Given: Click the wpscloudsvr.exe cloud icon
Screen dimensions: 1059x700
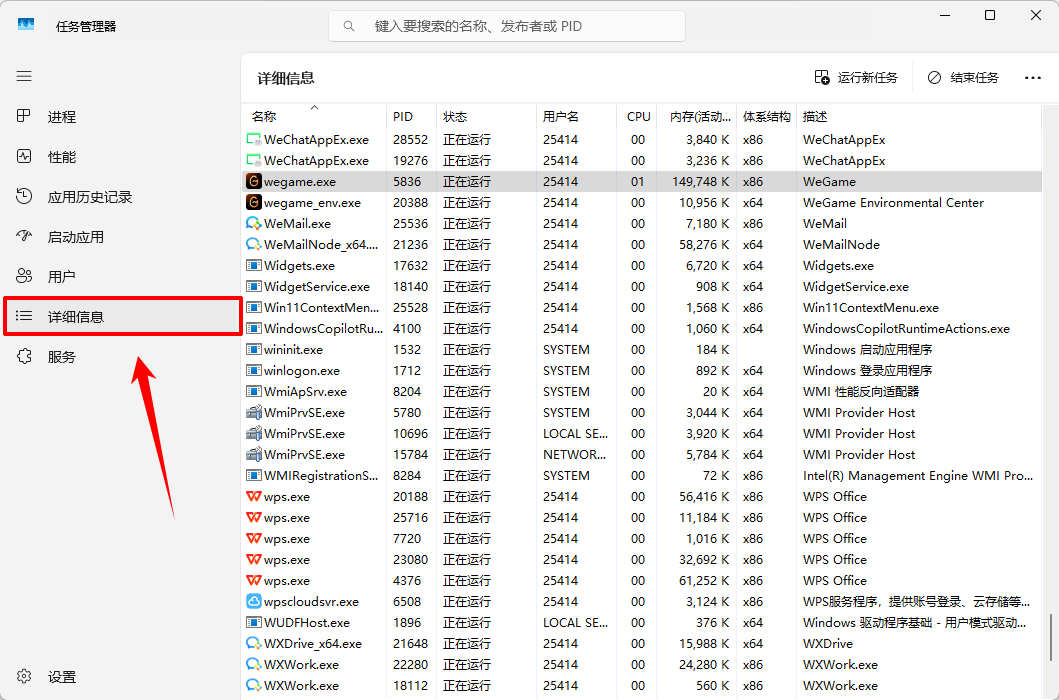Looking at the screenshot, I should (253, 601).
